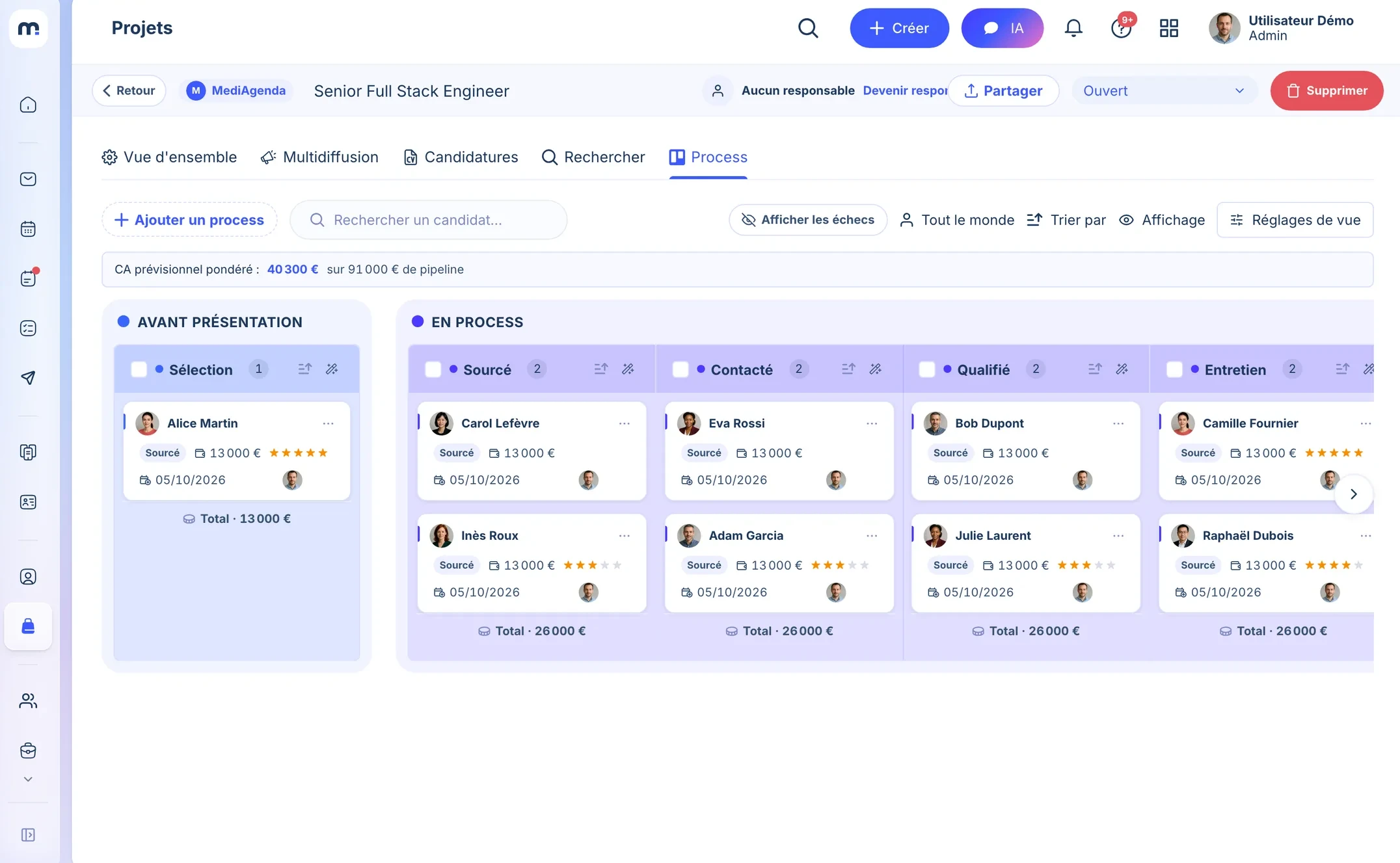The height and width of the screenshot is (863, 1400).
Task: Check the Sourcé column checkbox
Action: (x=433, y=369)
